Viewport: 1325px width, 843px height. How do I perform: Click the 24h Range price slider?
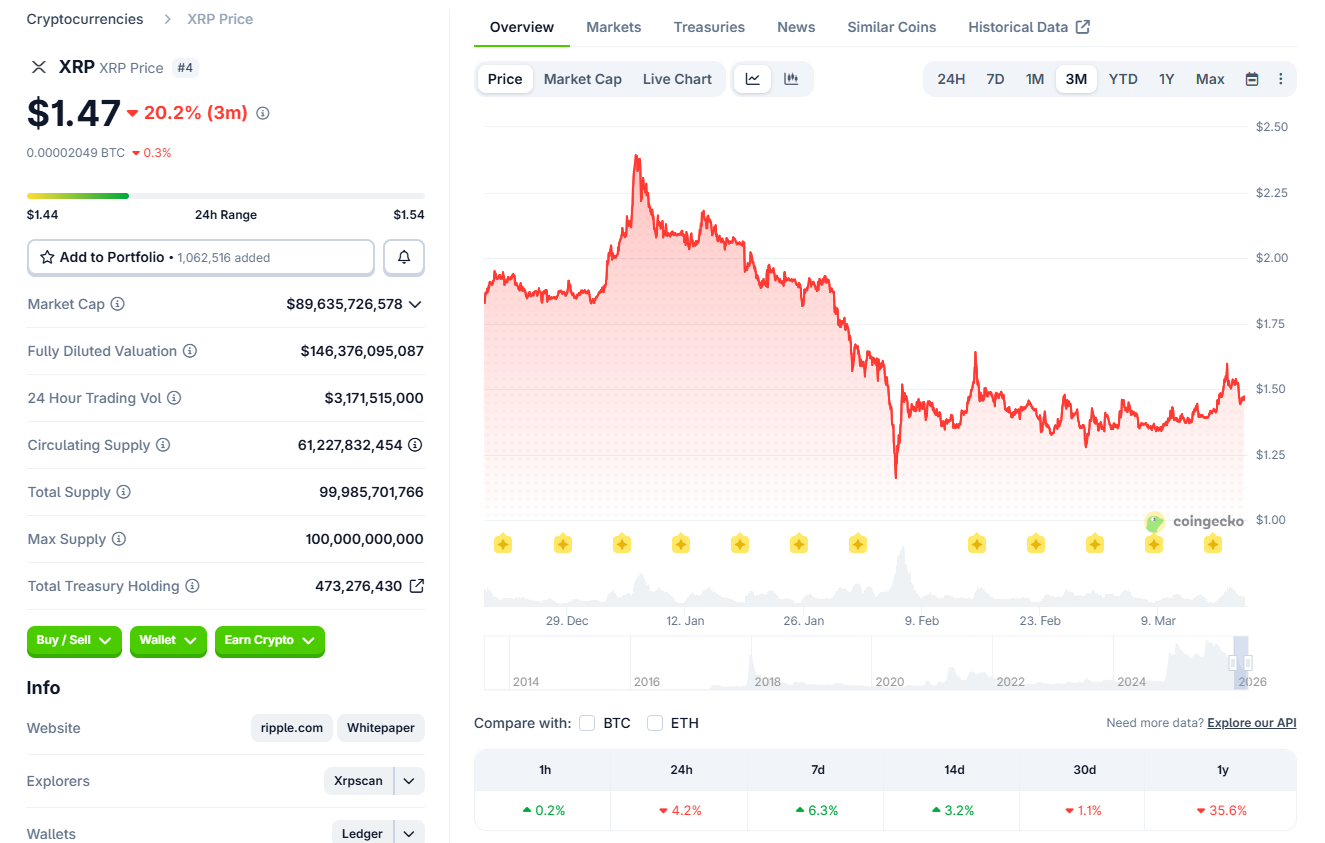tap(225, 196)
